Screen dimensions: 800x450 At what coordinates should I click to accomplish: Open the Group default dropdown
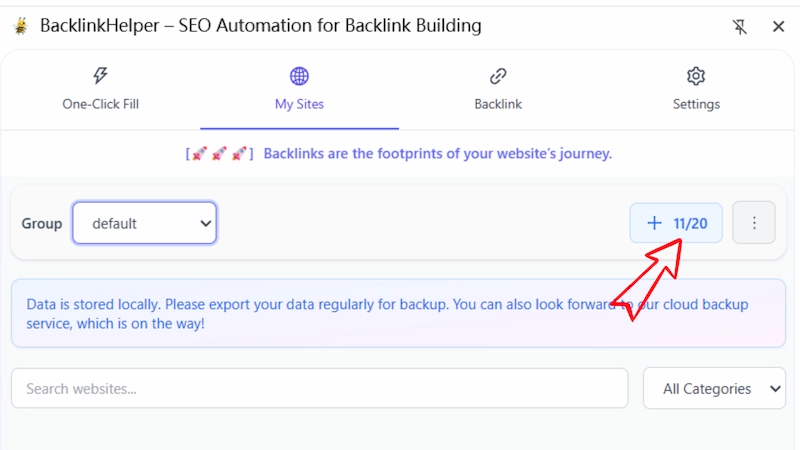click(145, 223)
